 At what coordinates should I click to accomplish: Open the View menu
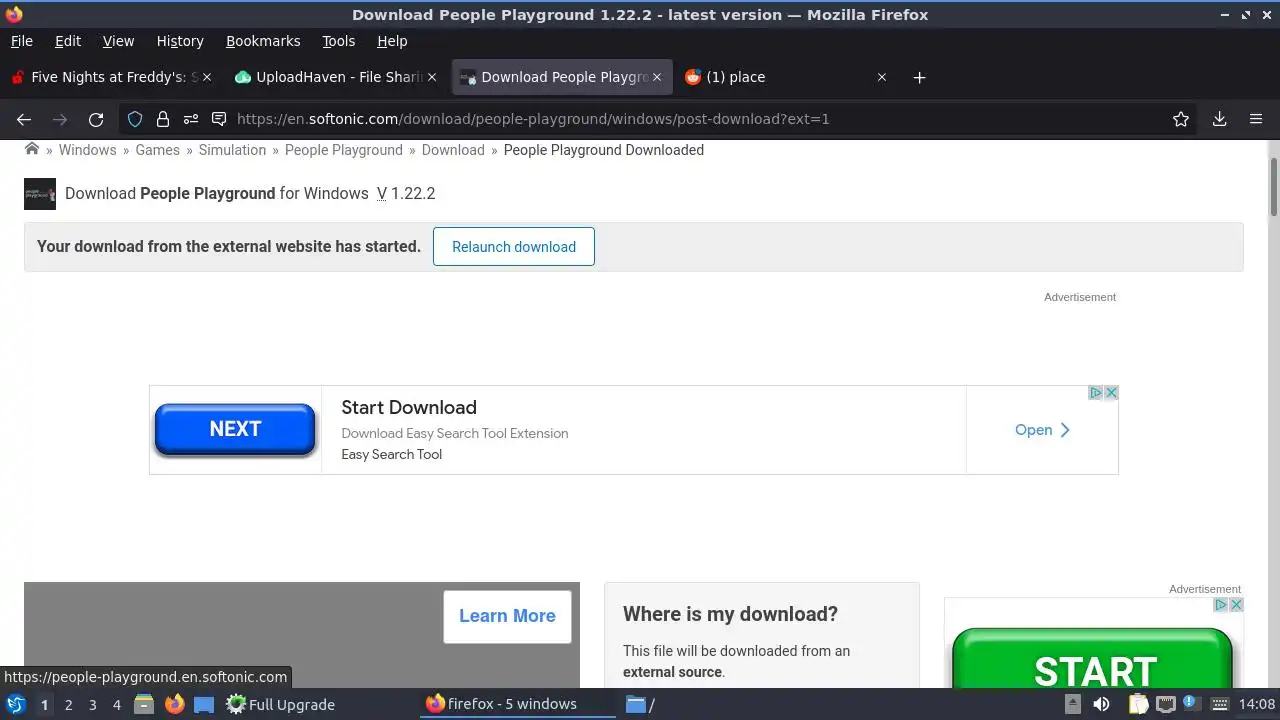tap(118, 41)
